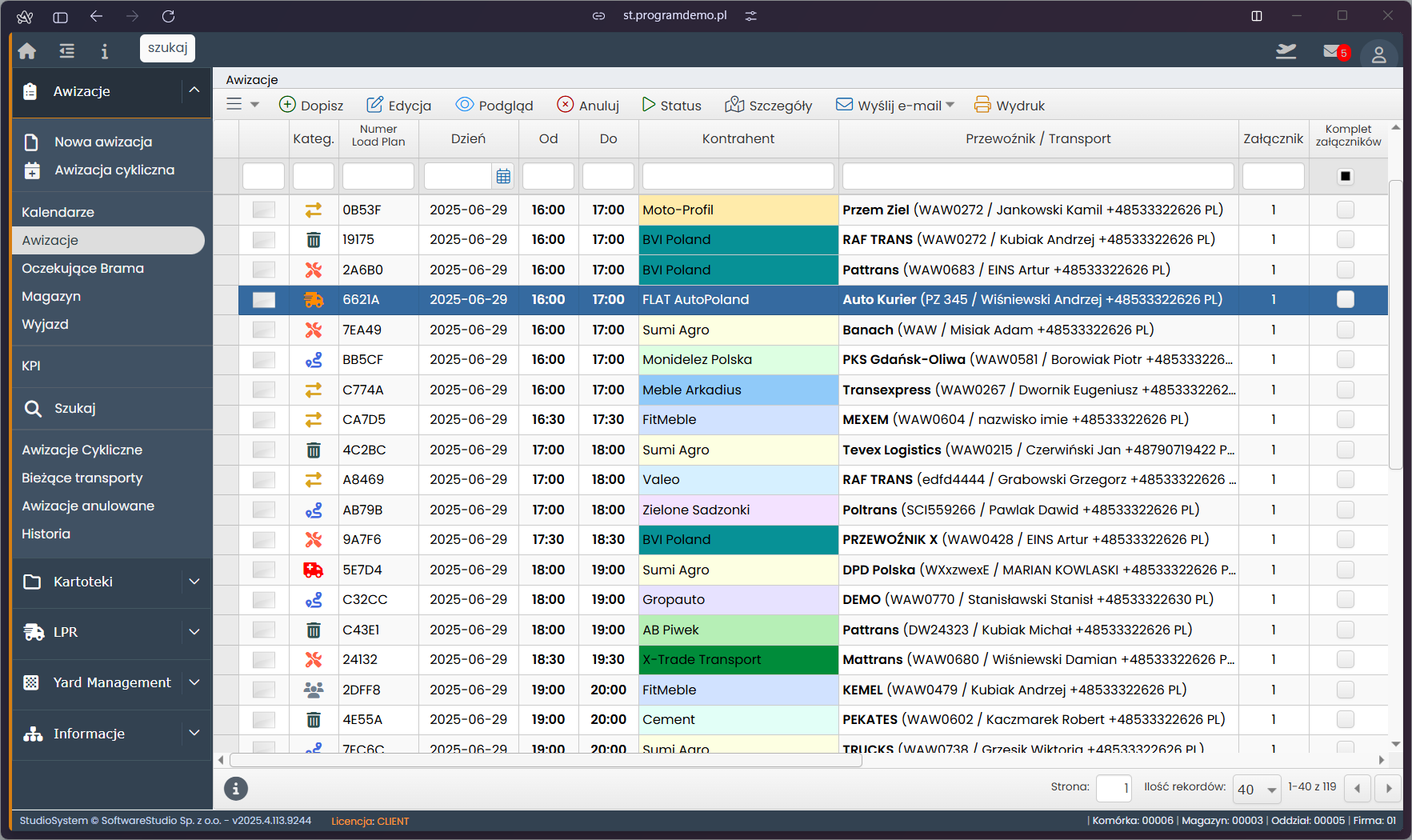Viewport: 1412px width, 840px height.
Task: Click the info icon below the table
Action: coord(235,789)
